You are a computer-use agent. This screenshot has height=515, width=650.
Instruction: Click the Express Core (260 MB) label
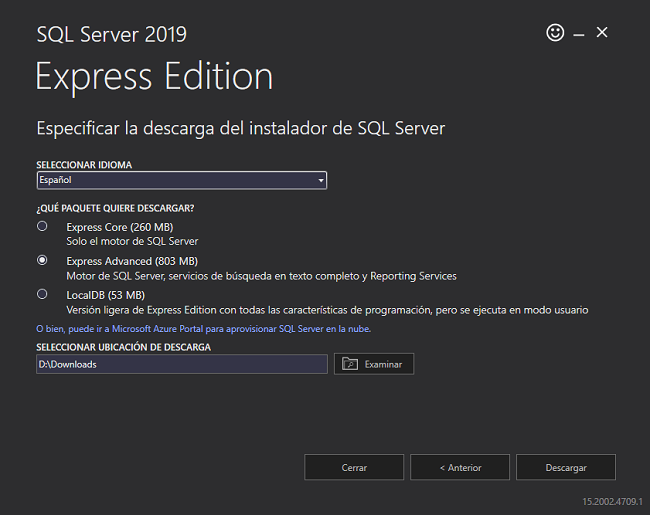120,227
